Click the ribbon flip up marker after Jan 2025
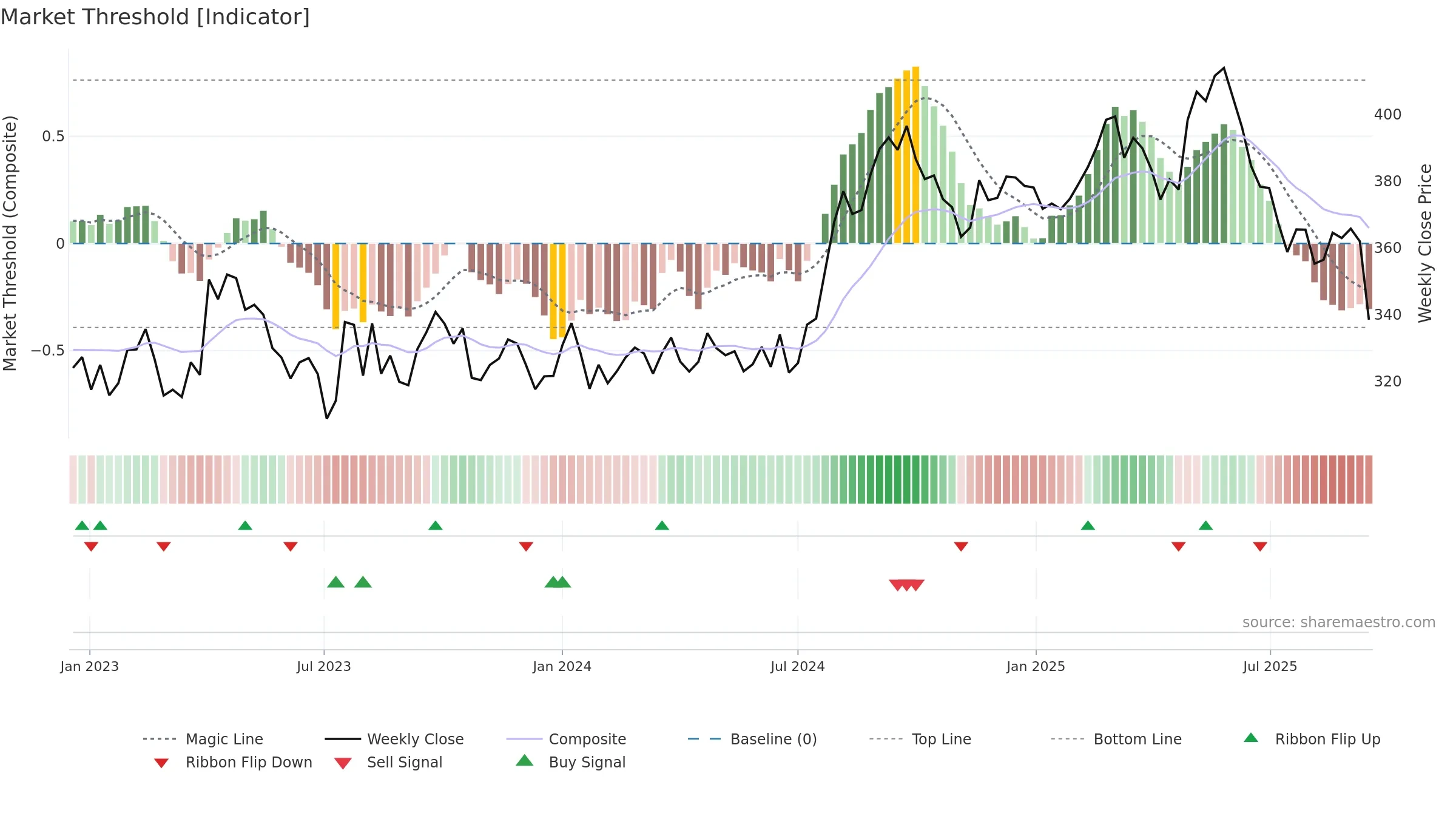 [x=1088, y=525]
